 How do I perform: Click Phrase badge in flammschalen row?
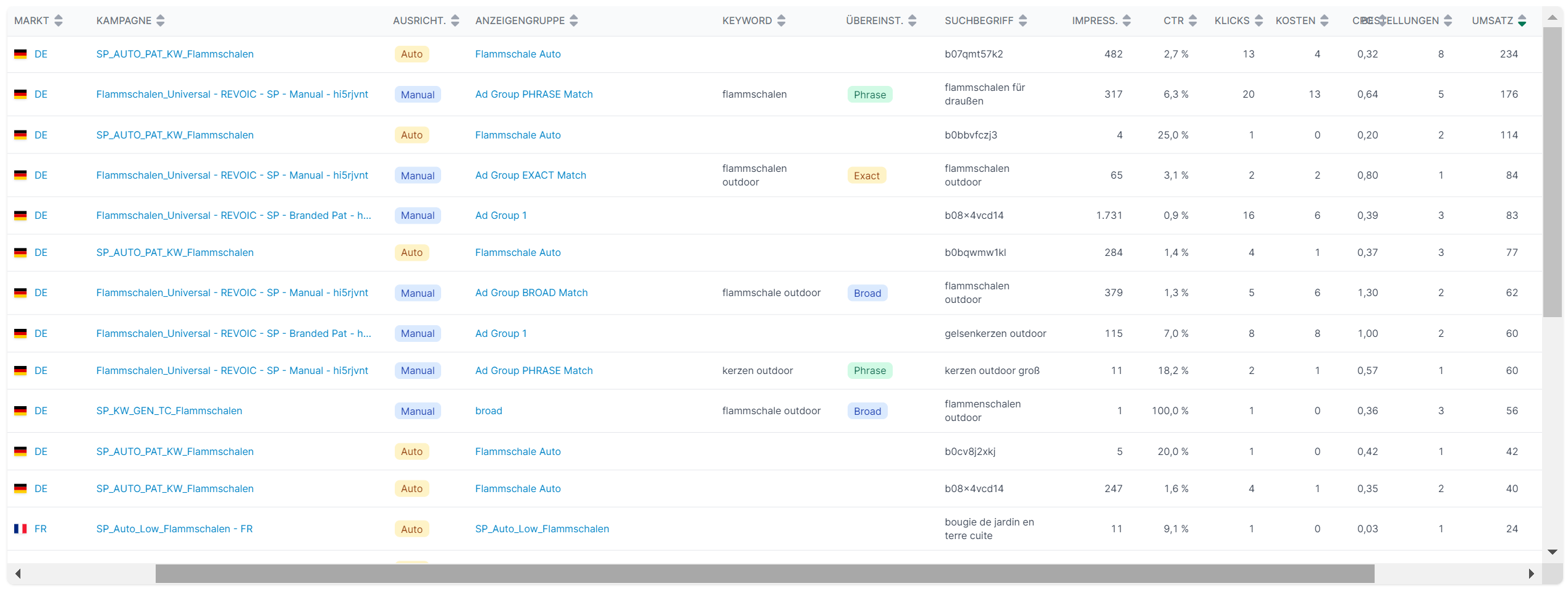click(x=870, y=95)
